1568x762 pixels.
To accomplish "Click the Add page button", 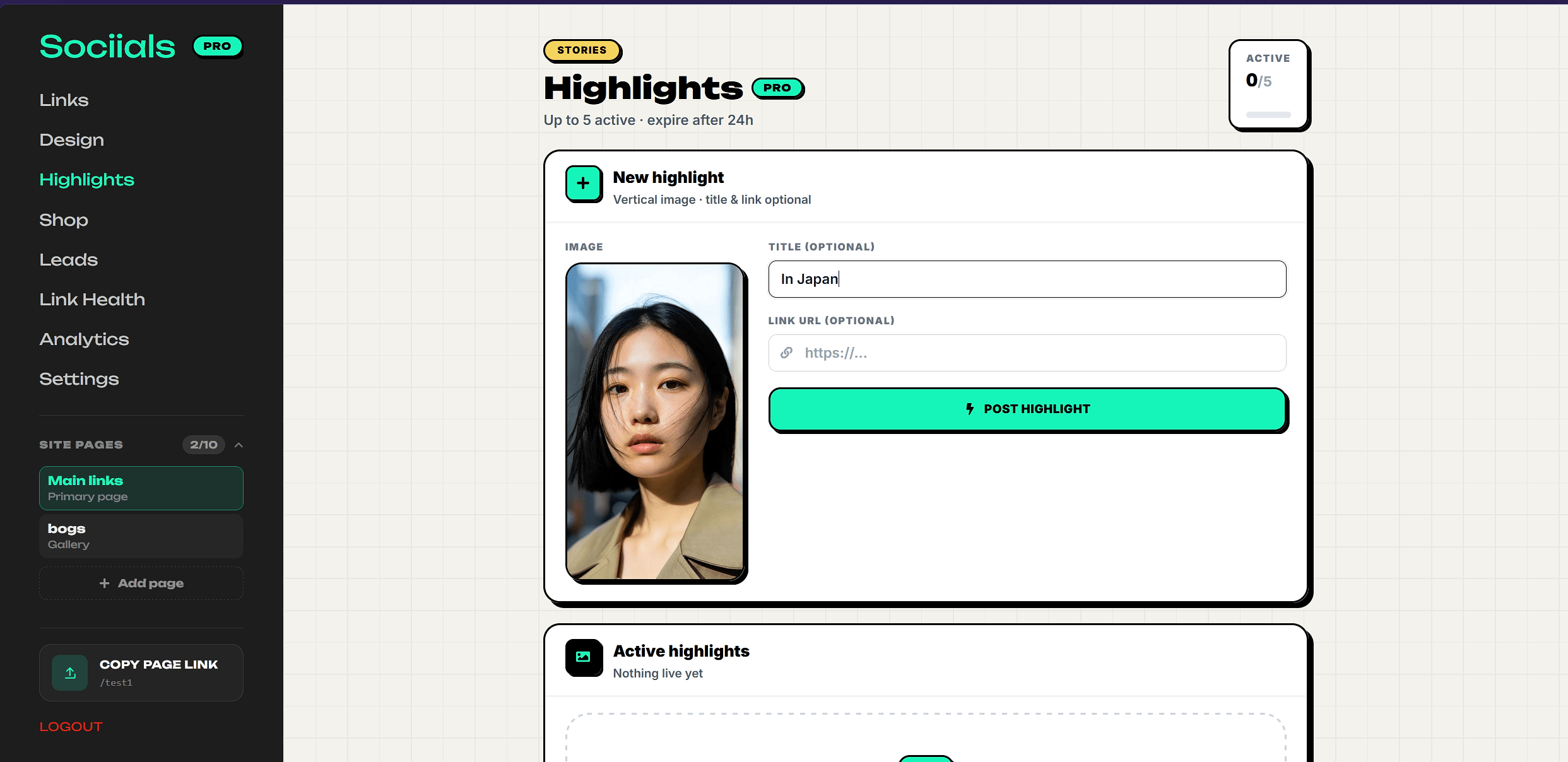I will click(141, 583).
